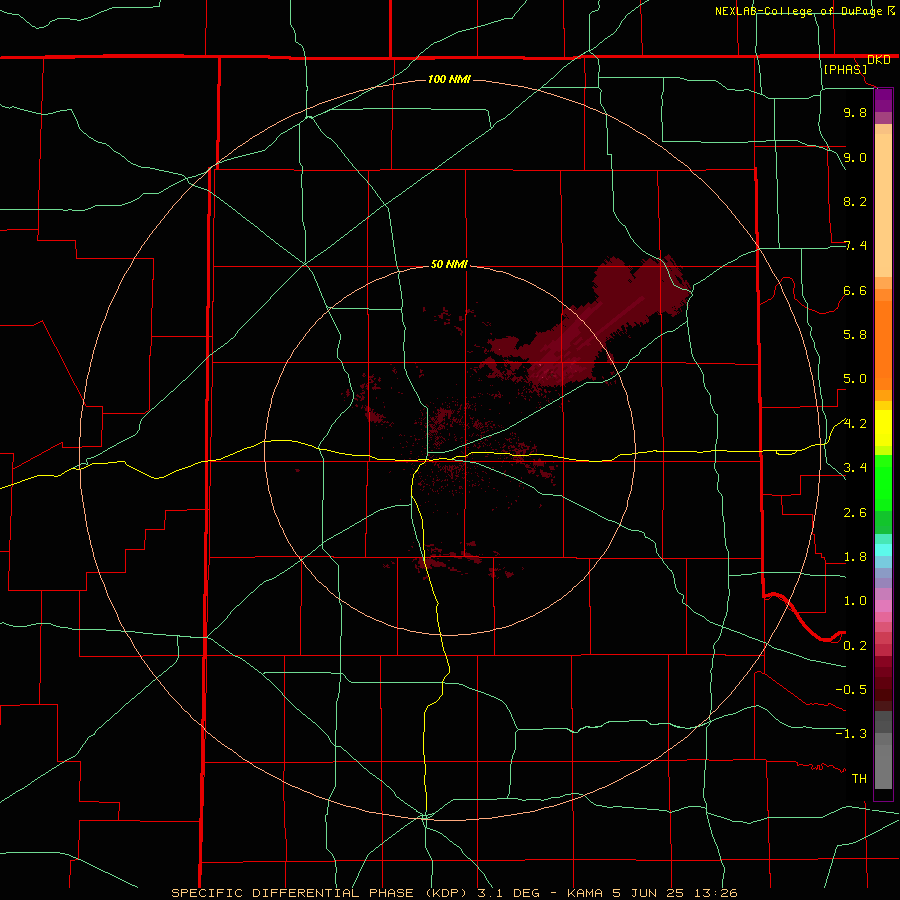The height and width of the screenshot is (900, 900).
Task: Click the Specific Differential Phase caption text
Action: pyautogui.click(x=454, y=893)
